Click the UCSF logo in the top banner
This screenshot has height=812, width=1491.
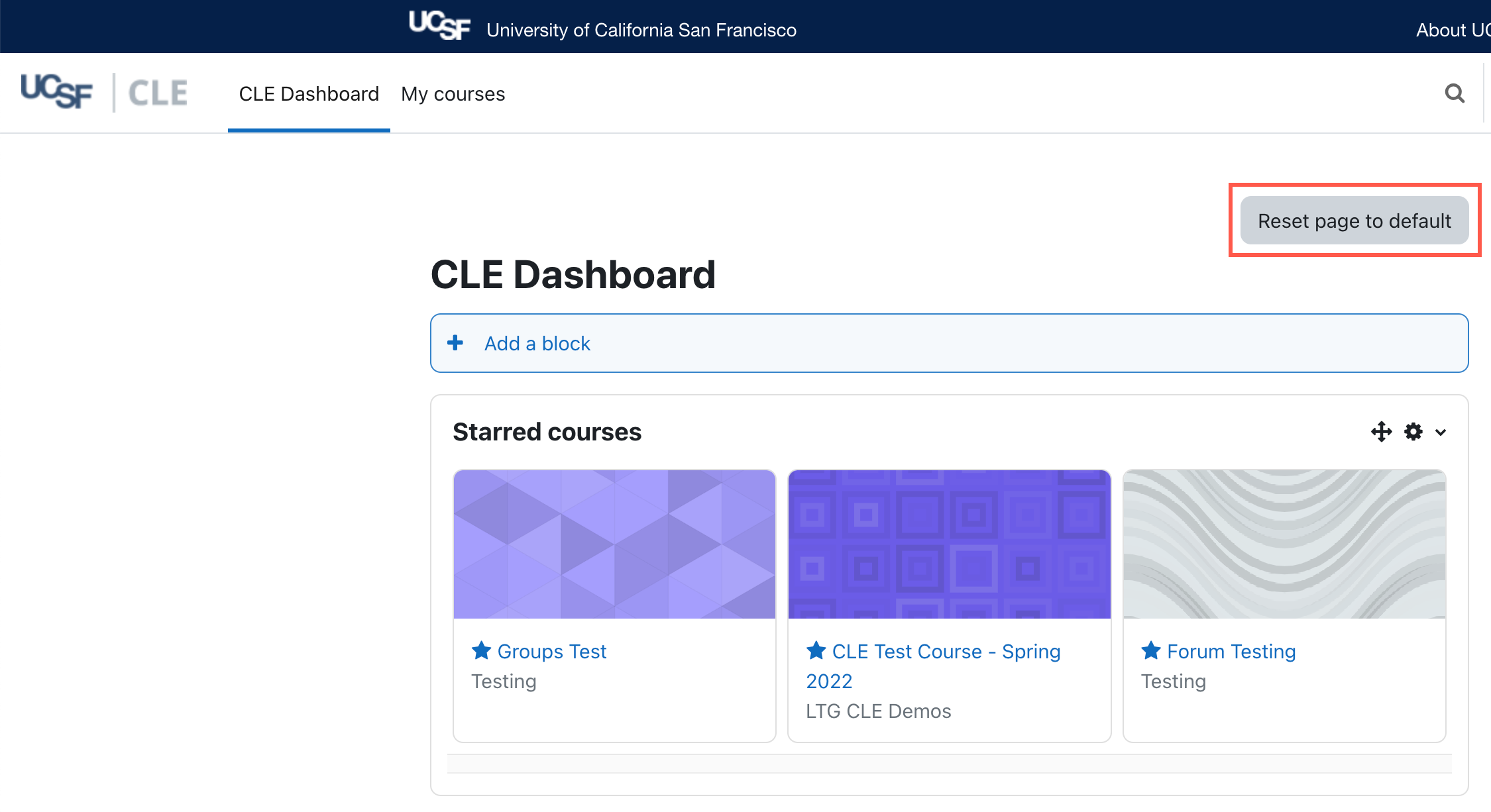click(x=440, y=26)
